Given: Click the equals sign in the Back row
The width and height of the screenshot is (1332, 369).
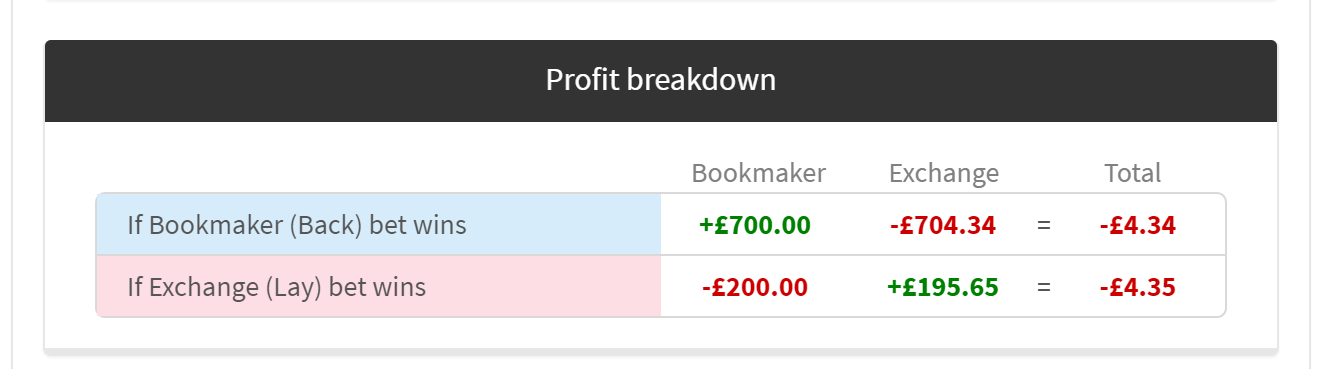Looking at the screenshot, I should point(1044,225).
